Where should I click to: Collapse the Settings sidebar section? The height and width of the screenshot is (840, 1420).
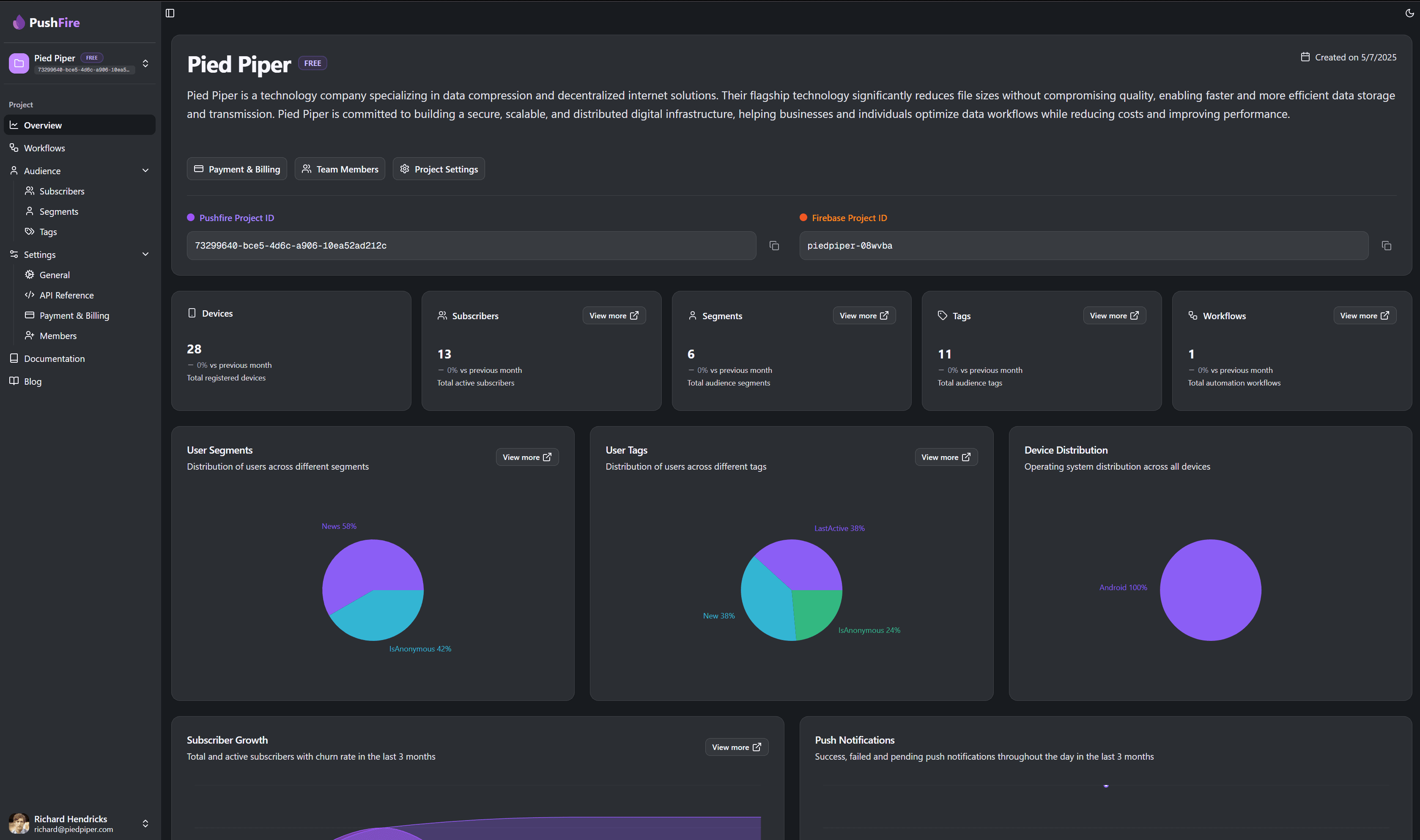(x=145, y=254)
